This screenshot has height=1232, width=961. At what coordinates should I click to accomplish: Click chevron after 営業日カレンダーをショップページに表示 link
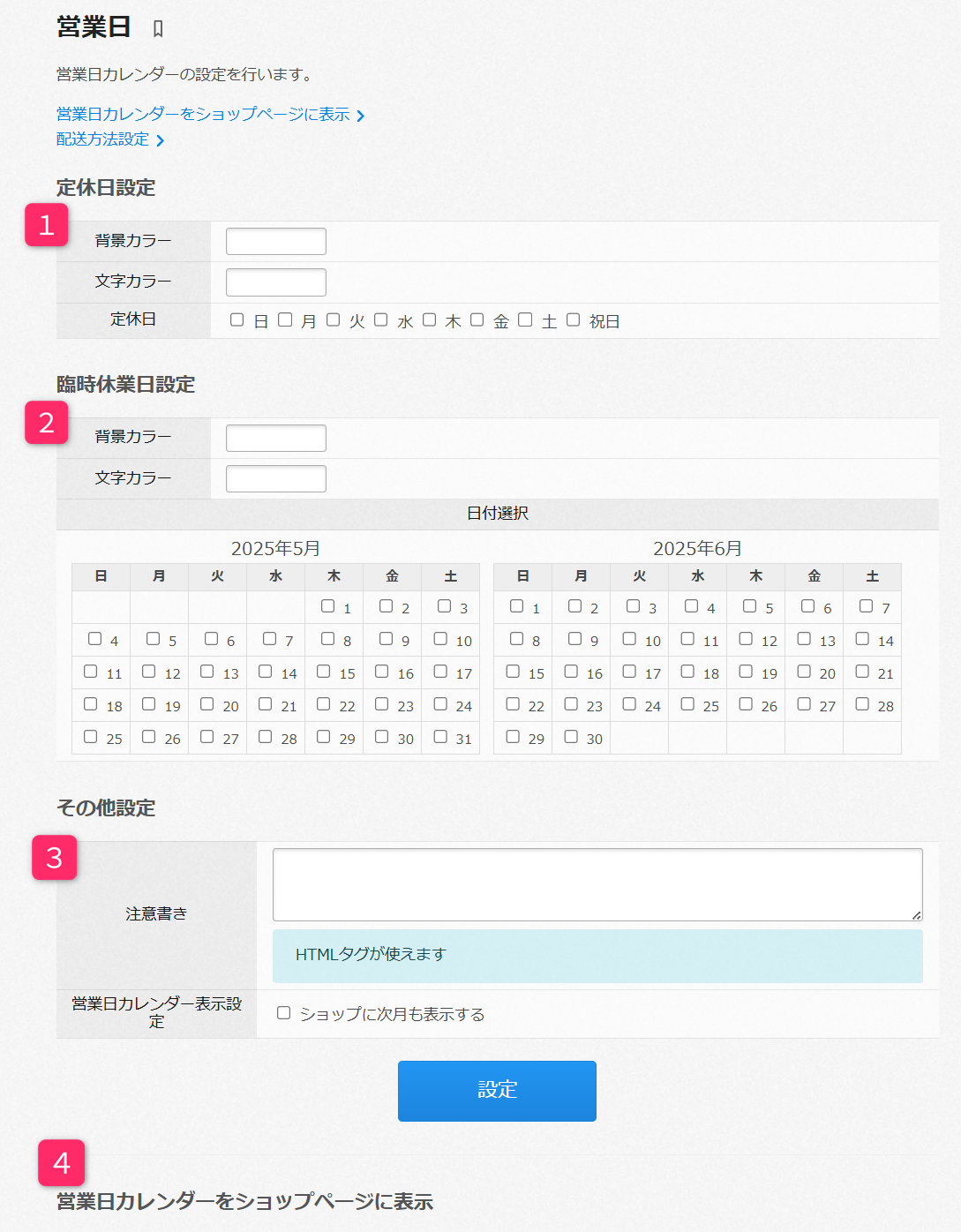[x=360, y=116]
